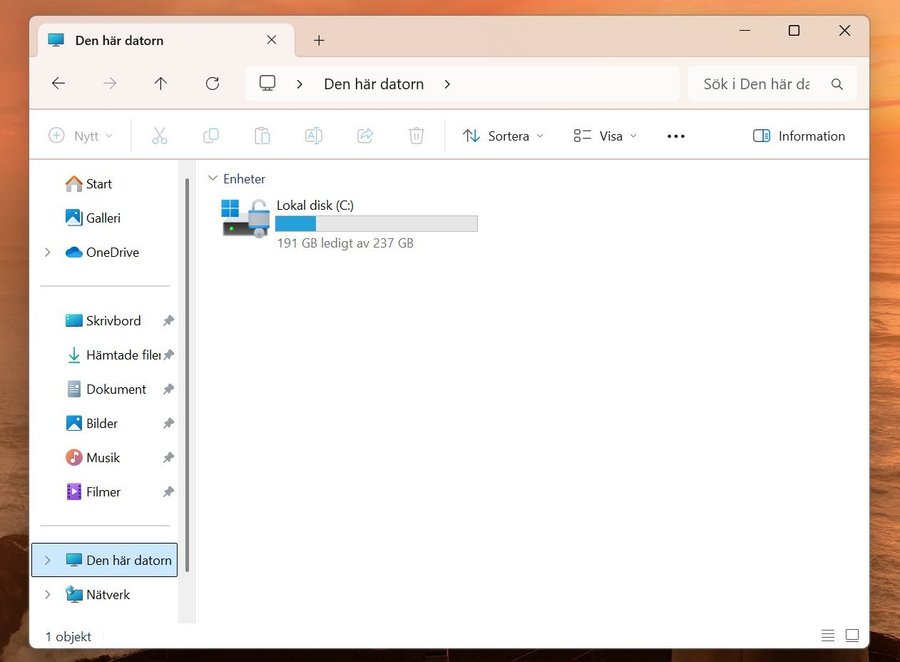Open the three-dot See more menu
This screenshot has width=900, height=662.
[676, 136]
